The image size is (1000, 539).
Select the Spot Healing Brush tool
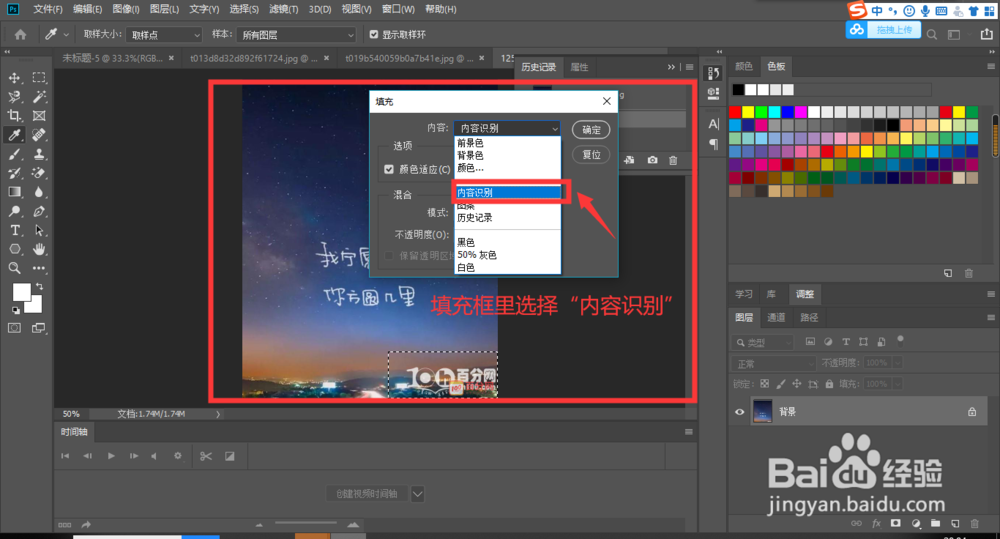point(39,135)
